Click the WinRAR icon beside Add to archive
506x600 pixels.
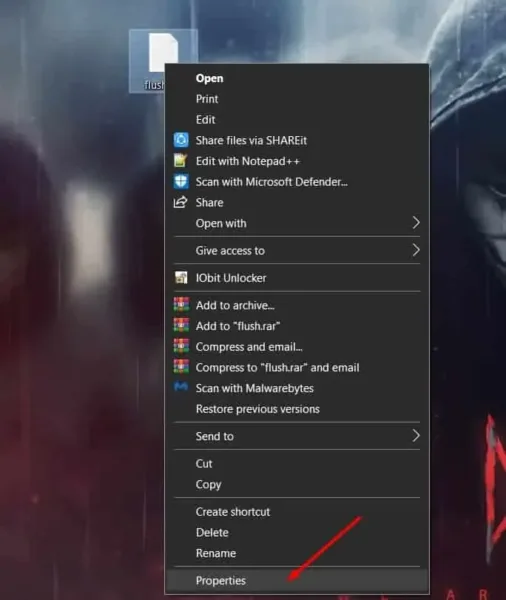click(181, 305)
